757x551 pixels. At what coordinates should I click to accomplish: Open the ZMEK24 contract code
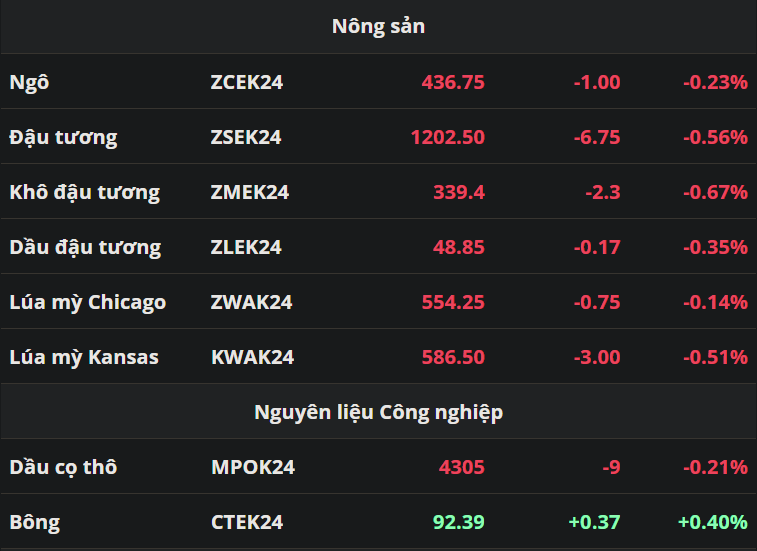click(250, 192)
